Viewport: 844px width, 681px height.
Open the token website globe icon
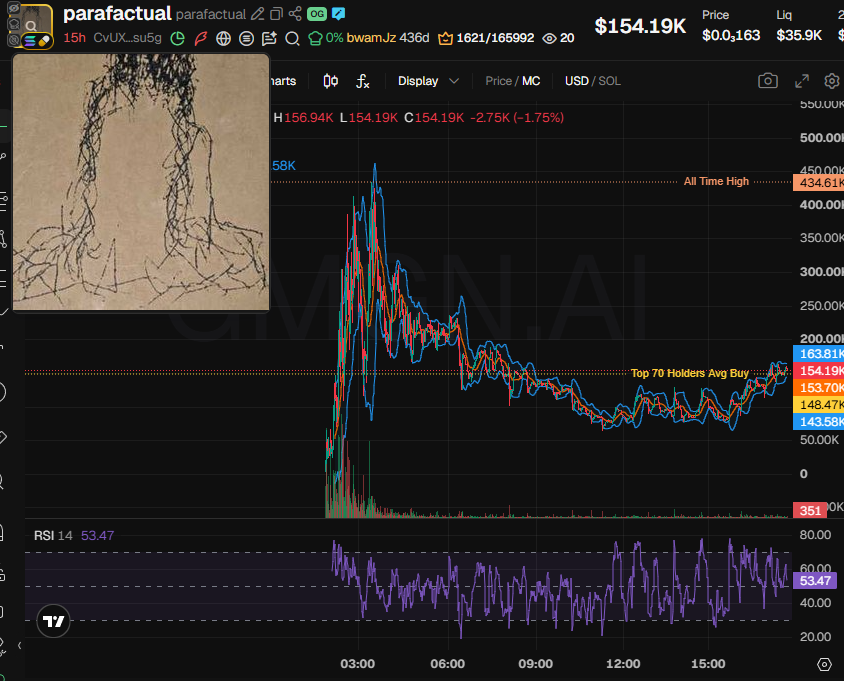pyautogui.click(x=223, y=38)
